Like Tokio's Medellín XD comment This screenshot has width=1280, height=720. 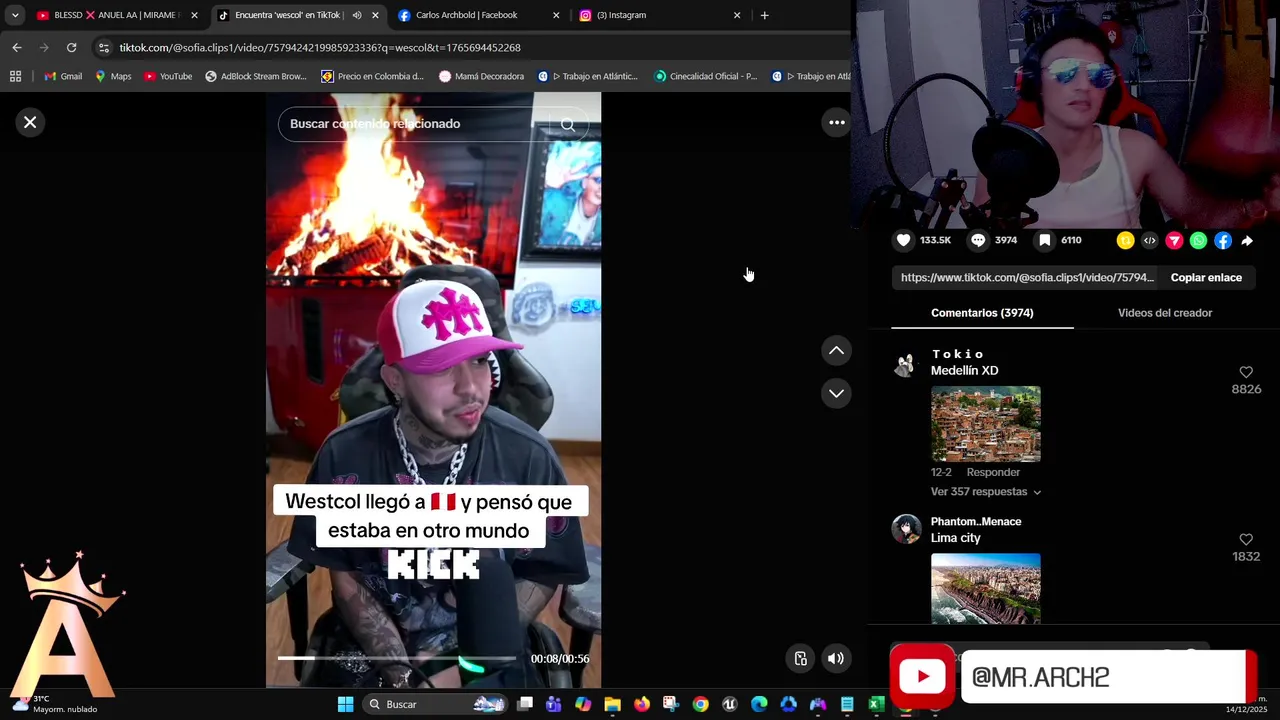click(1246, 372)
